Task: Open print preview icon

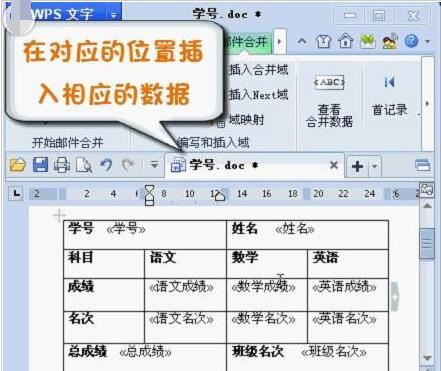Action: pos(84,165)
